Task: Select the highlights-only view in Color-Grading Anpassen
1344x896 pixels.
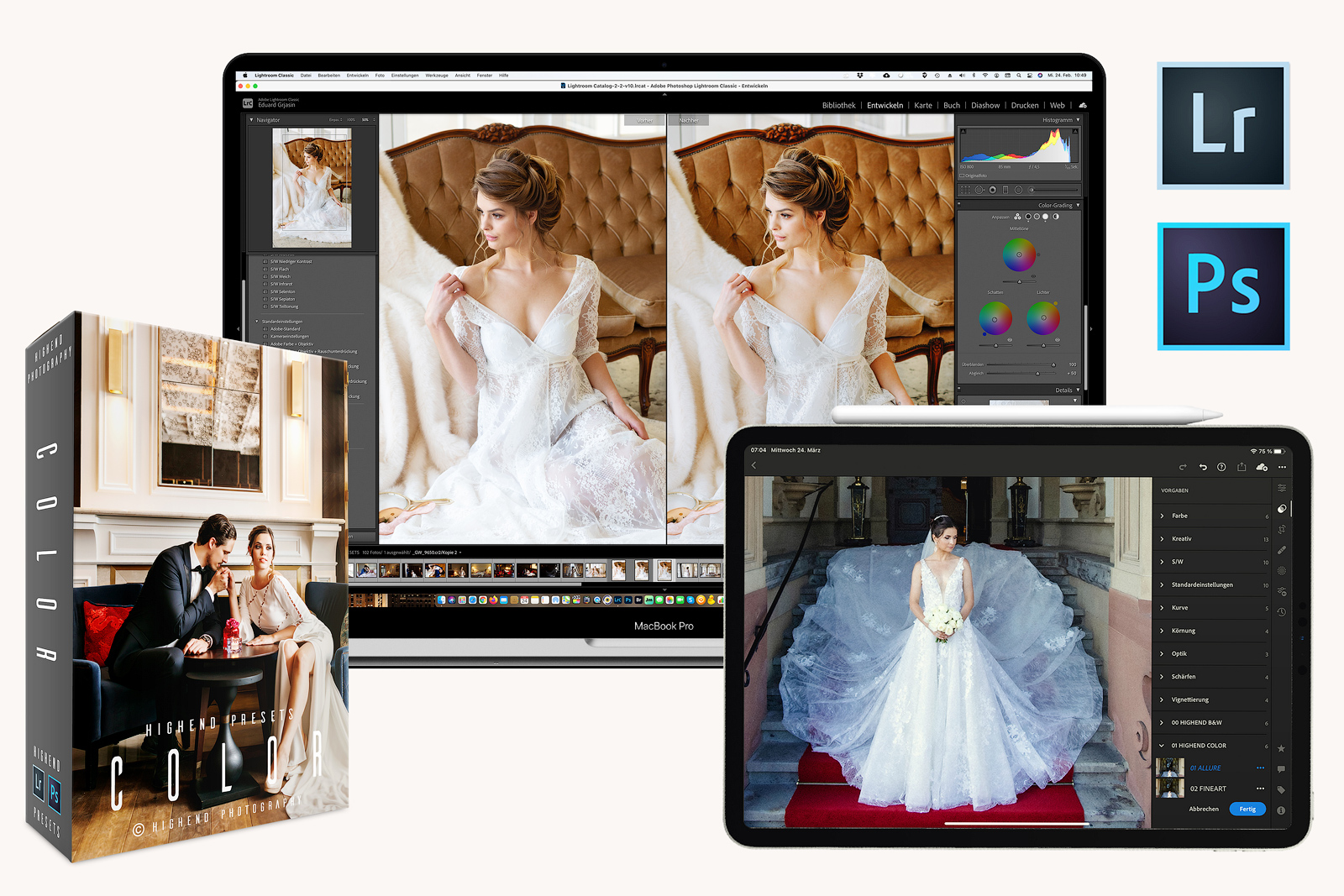Action: [1045, 217]
